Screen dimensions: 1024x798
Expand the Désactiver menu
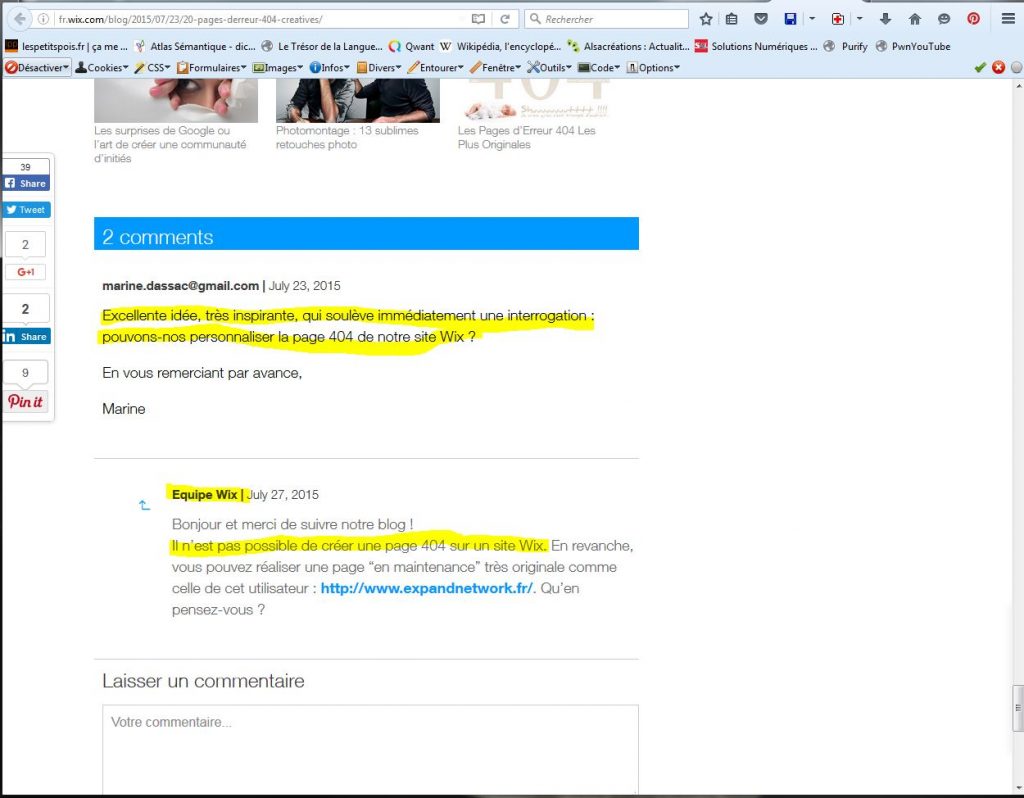(x=37, y=67)
